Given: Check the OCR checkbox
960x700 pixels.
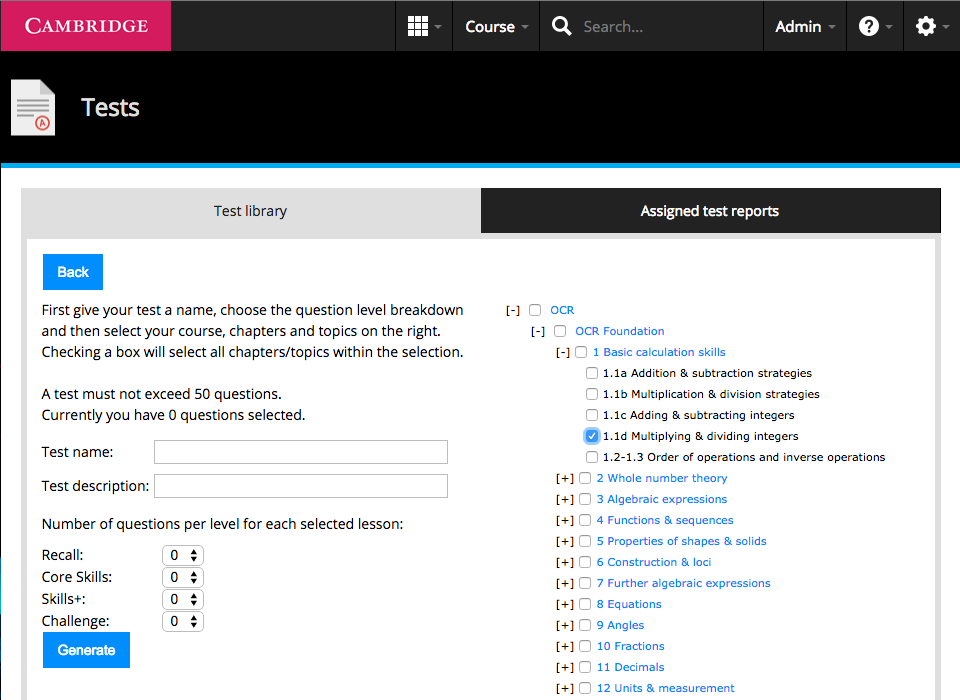Looking at the screenshot, I should pos(535,310).
